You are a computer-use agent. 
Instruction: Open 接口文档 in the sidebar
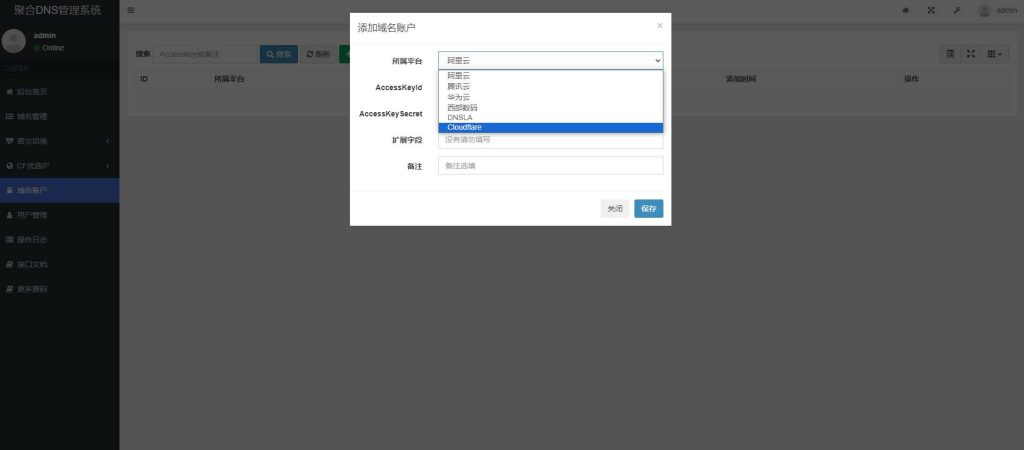click(x=59, y=265)
